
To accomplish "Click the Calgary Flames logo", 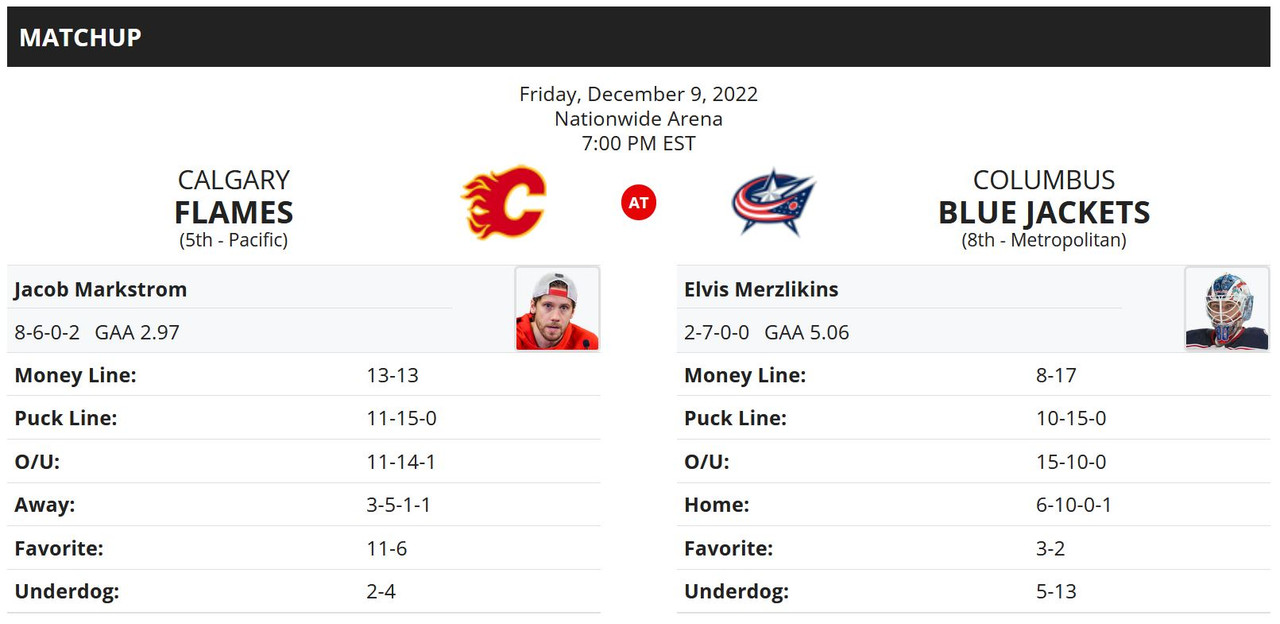I will point(504,203).
